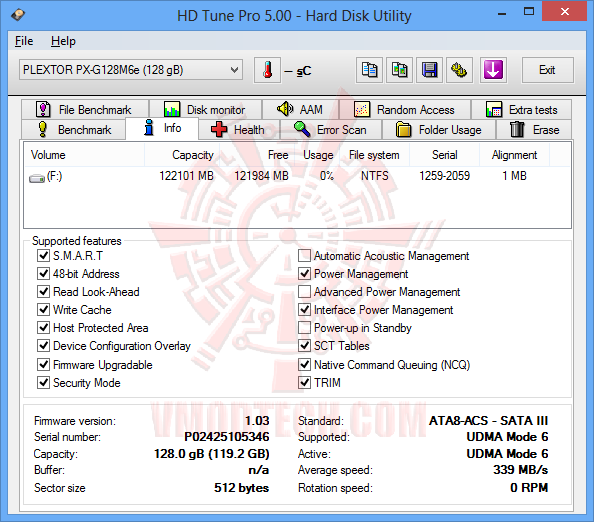Toggle the Power Management checkbox
The width and height of the screenshot is (594, 522).
304,273
